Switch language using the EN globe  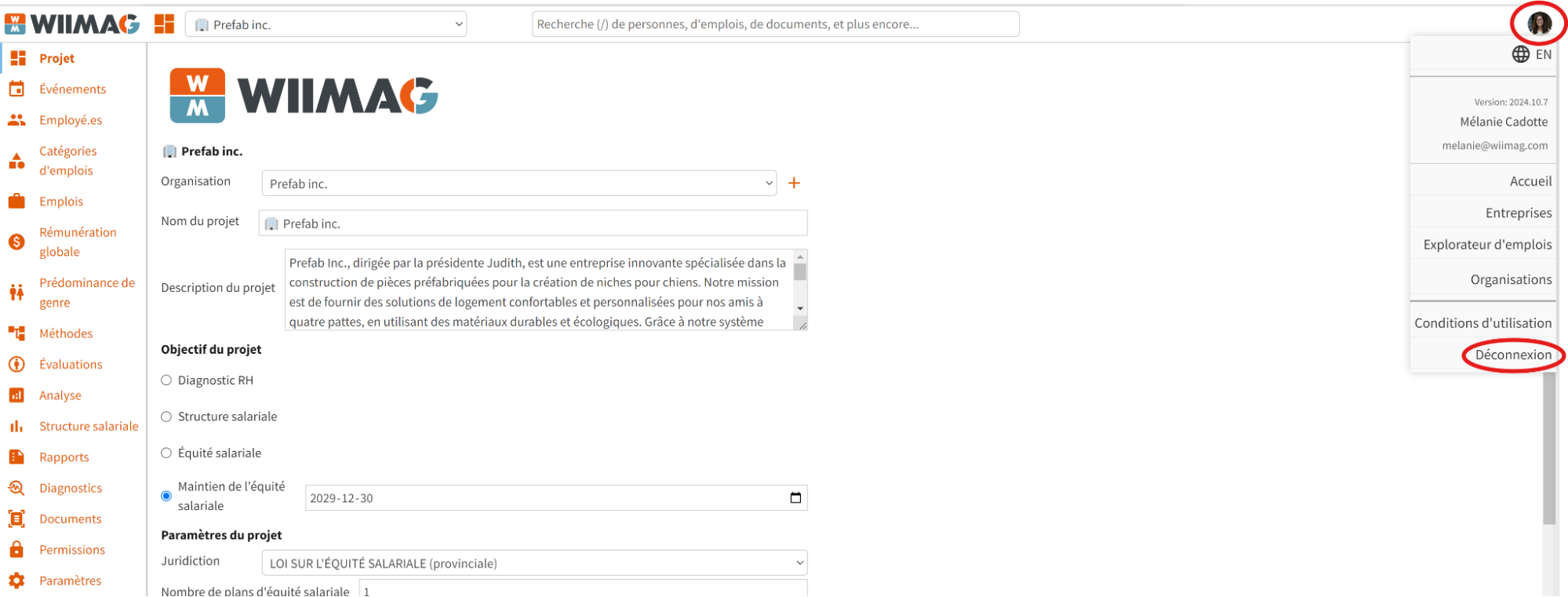pyautogui.click(x=1531, y=54)
